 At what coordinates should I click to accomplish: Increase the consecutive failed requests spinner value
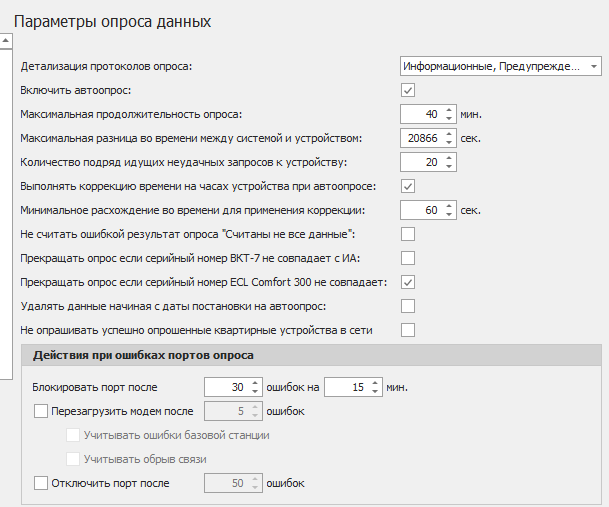pos(449,157)
